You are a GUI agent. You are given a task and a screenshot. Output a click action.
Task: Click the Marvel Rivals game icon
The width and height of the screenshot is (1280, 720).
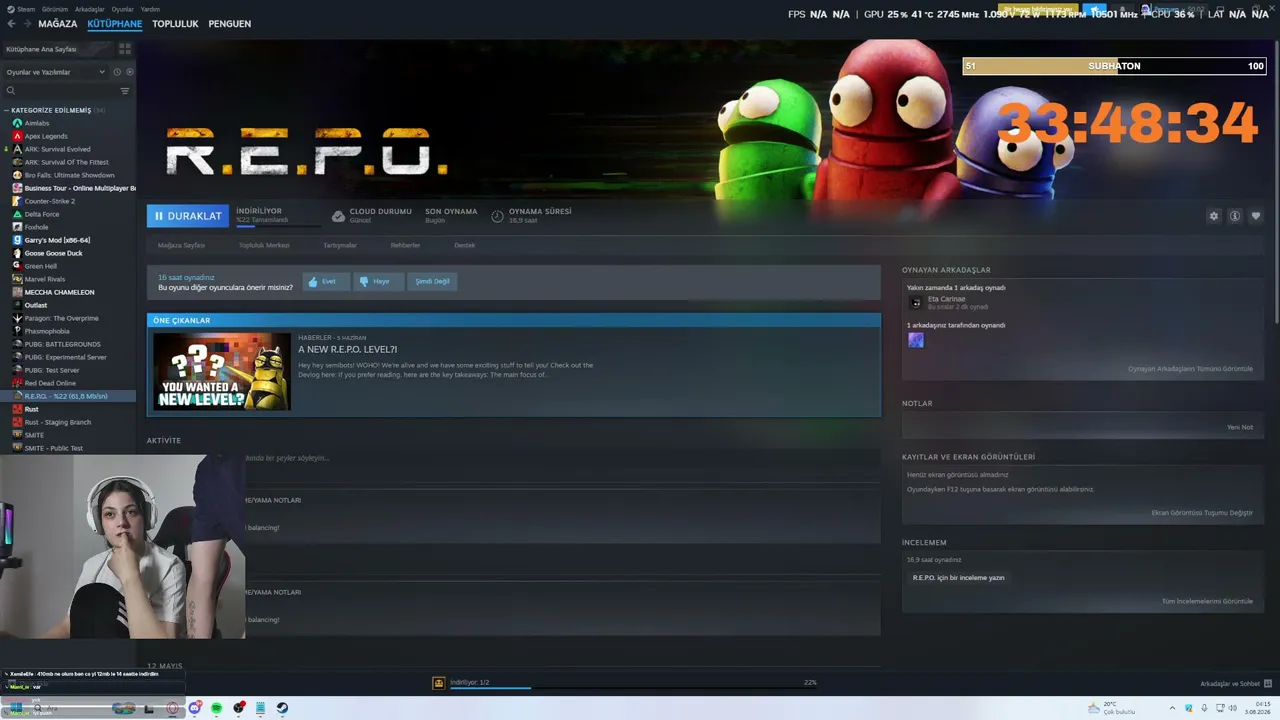click(17, 279)
